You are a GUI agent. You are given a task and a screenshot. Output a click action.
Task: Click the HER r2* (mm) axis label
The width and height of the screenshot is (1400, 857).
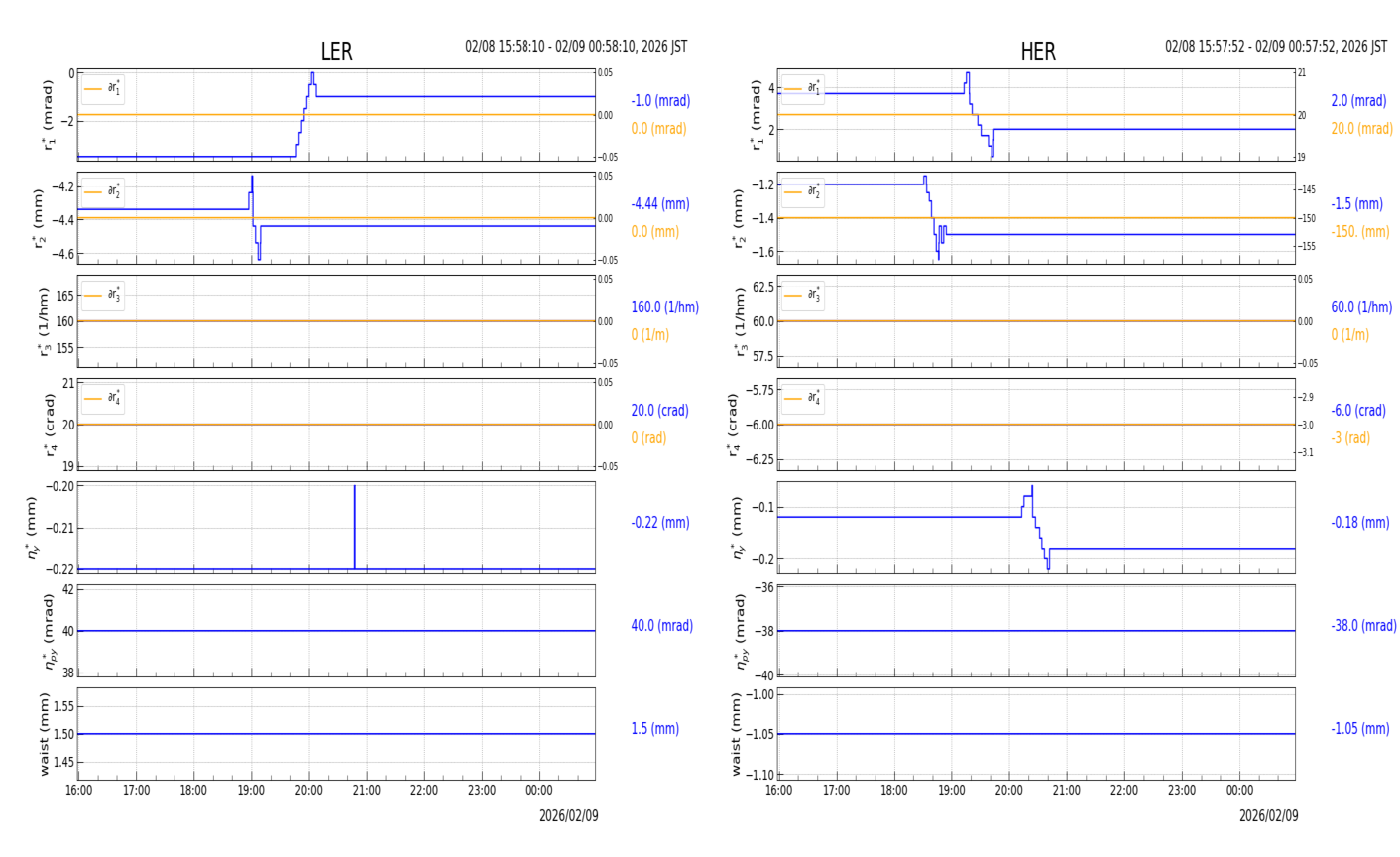(x=739, y=218)
